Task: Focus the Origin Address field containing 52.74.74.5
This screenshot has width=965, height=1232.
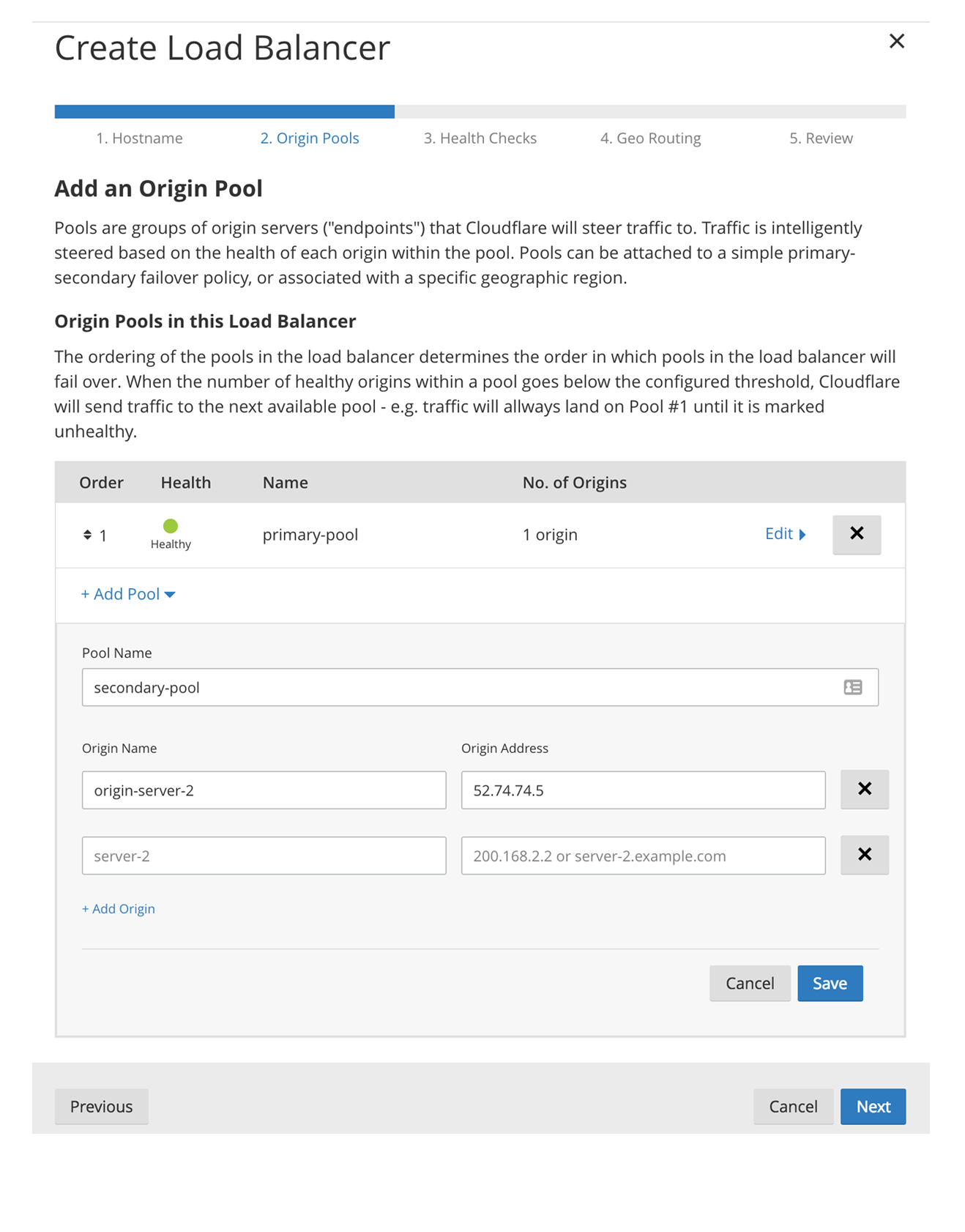Action: (x=642, y=790)
